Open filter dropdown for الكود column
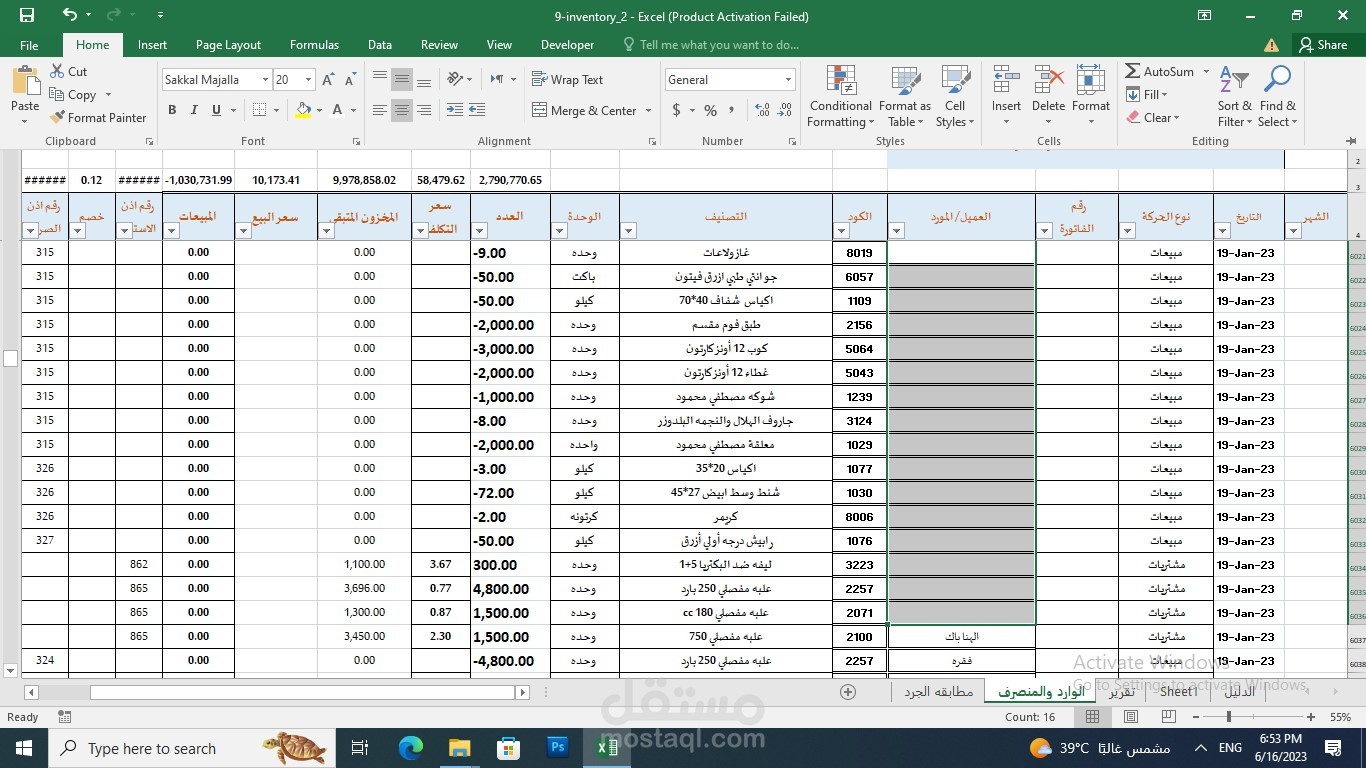 841,231
